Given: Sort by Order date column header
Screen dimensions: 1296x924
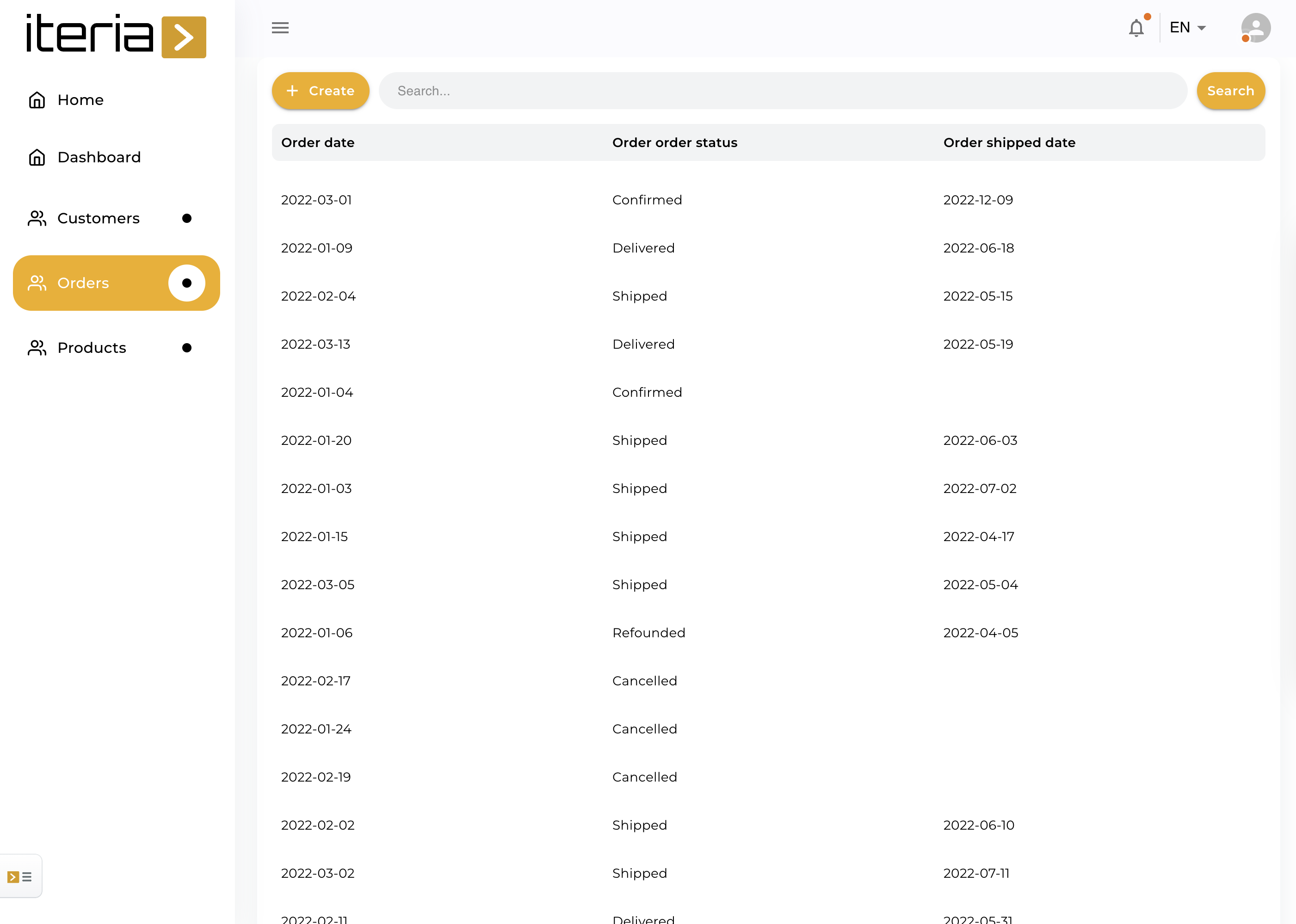Looking at the screenshot, I should [x=317, y=143].
